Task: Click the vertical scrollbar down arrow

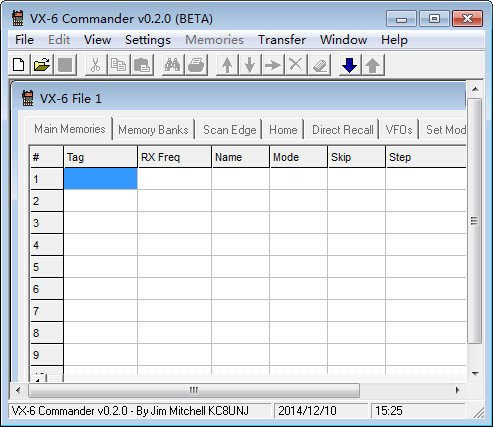Action: pos(475,374)
